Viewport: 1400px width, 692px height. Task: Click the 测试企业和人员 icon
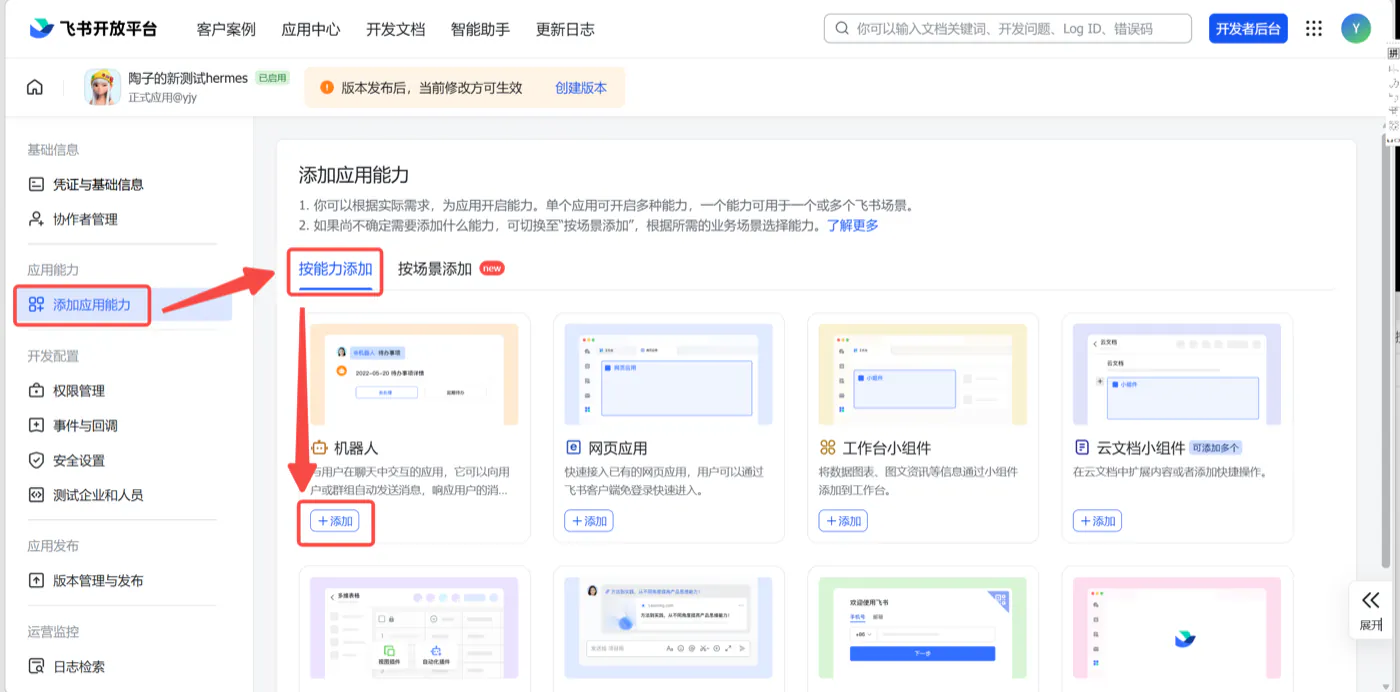[x=36, y=495]
